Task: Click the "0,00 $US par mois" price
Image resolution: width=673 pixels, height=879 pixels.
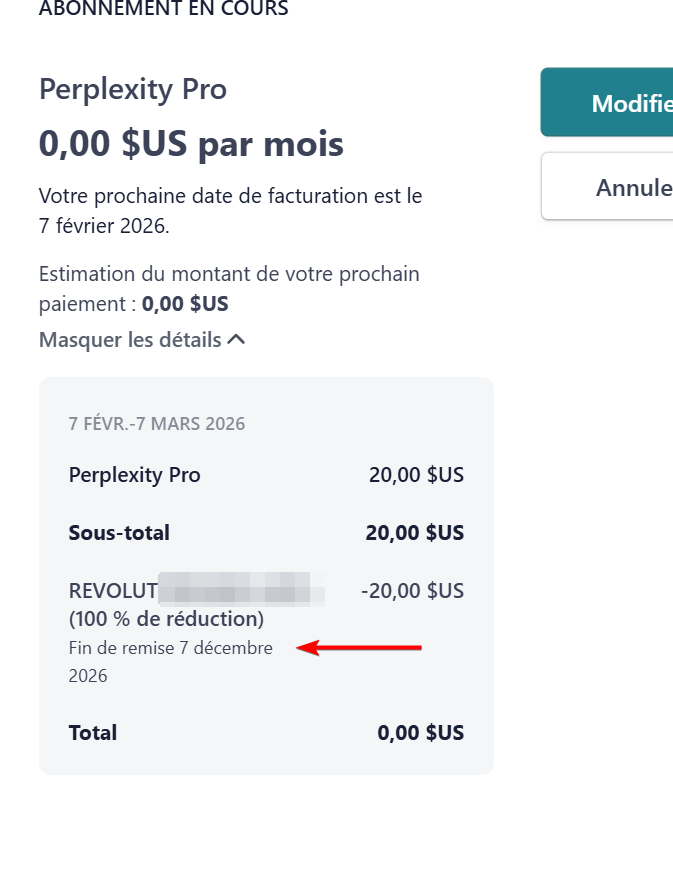Action: click(x=191, y=144)
